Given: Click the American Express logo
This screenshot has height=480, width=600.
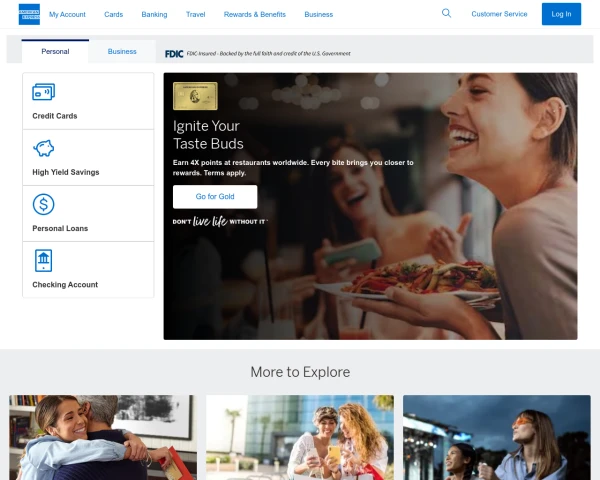Looking at the screenshot, I should coord(29,14).
